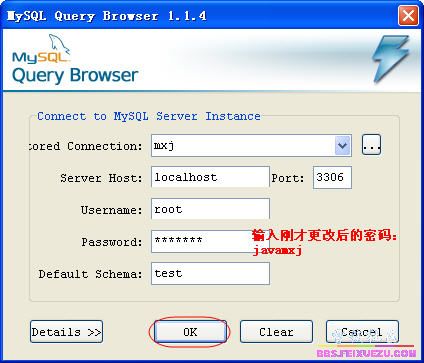Reset the form using Clear button

(276, 332)
